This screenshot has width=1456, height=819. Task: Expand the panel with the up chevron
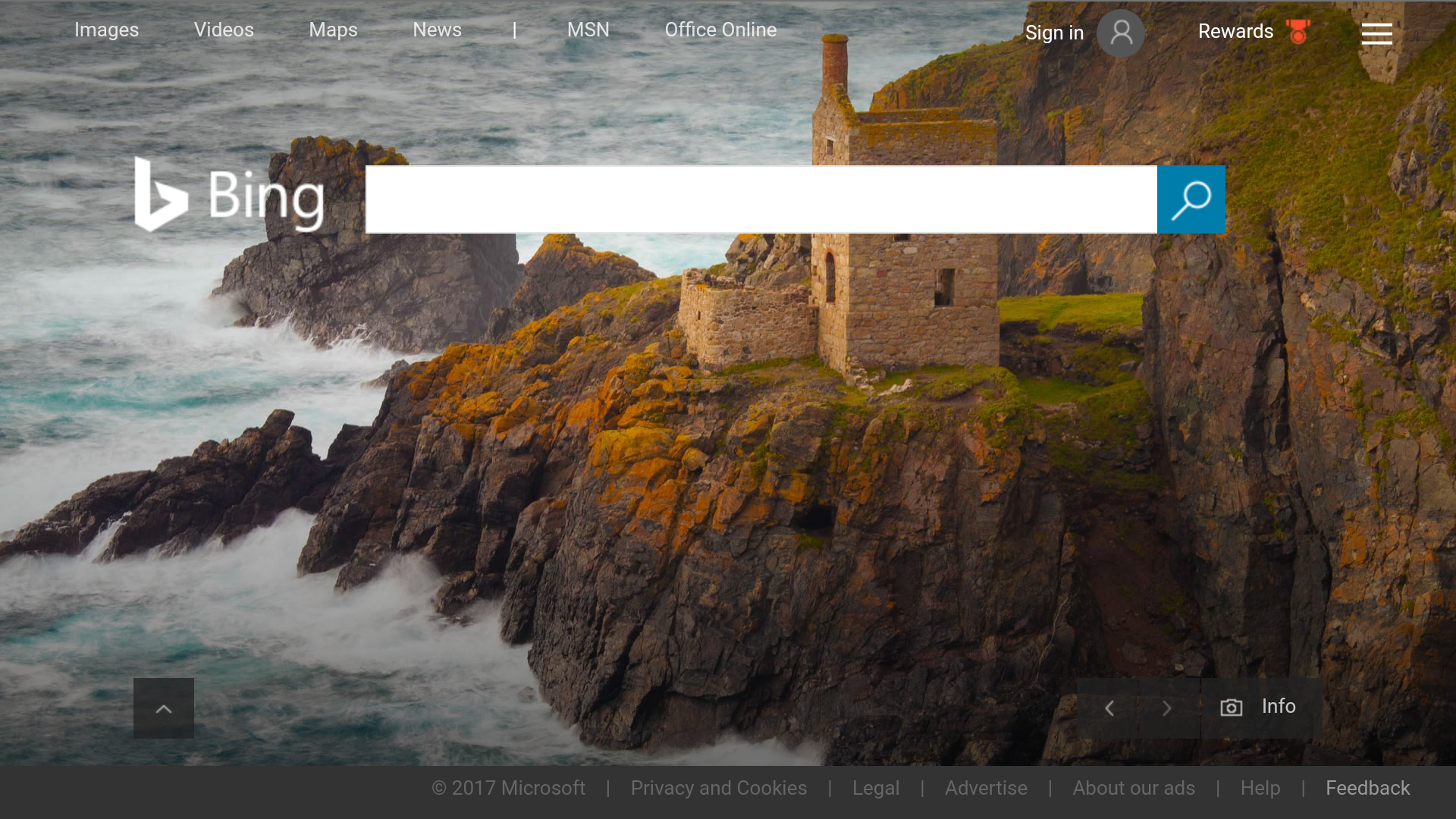pos(164,708)
